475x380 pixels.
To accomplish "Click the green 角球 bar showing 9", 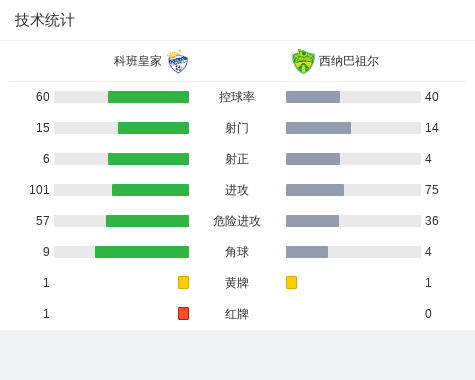I will (x=142, y=252).
